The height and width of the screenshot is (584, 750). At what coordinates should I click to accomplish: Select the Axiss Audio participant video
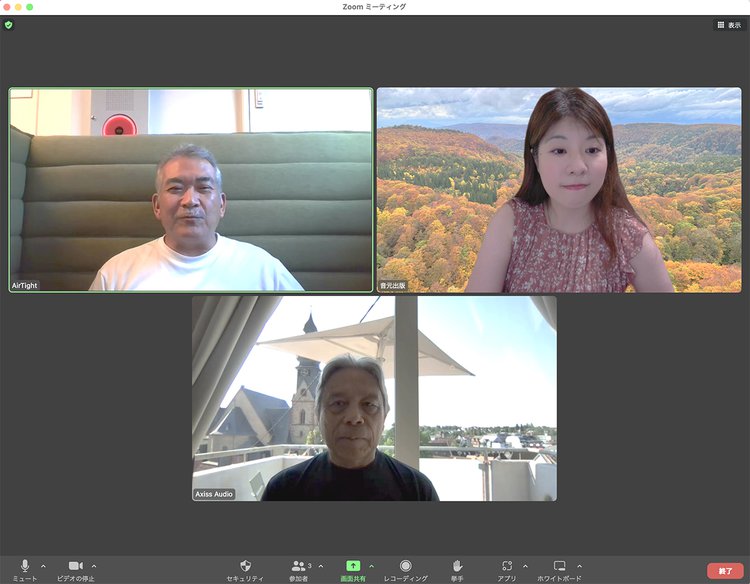click(375, 398)
